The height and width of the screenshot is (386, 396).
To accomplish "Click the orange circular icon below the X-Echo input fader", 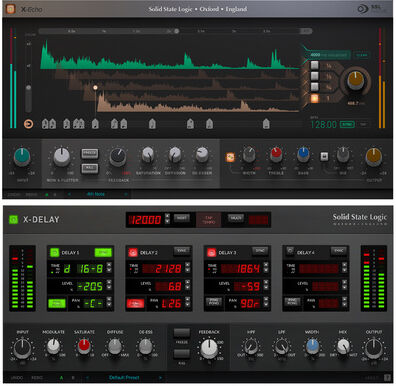I will coord(29,124).
